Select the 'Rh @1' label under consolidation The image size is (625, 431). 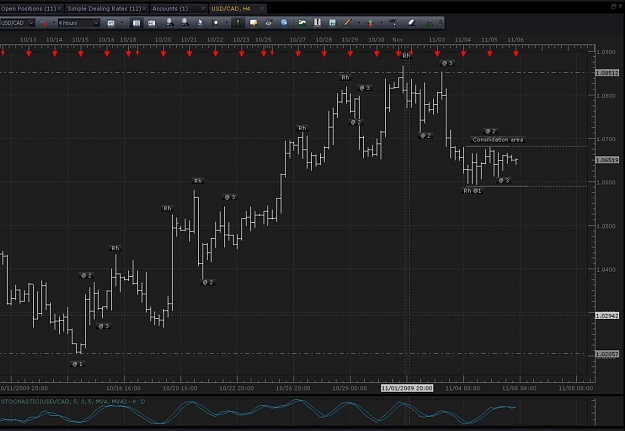tap(472, 191)
